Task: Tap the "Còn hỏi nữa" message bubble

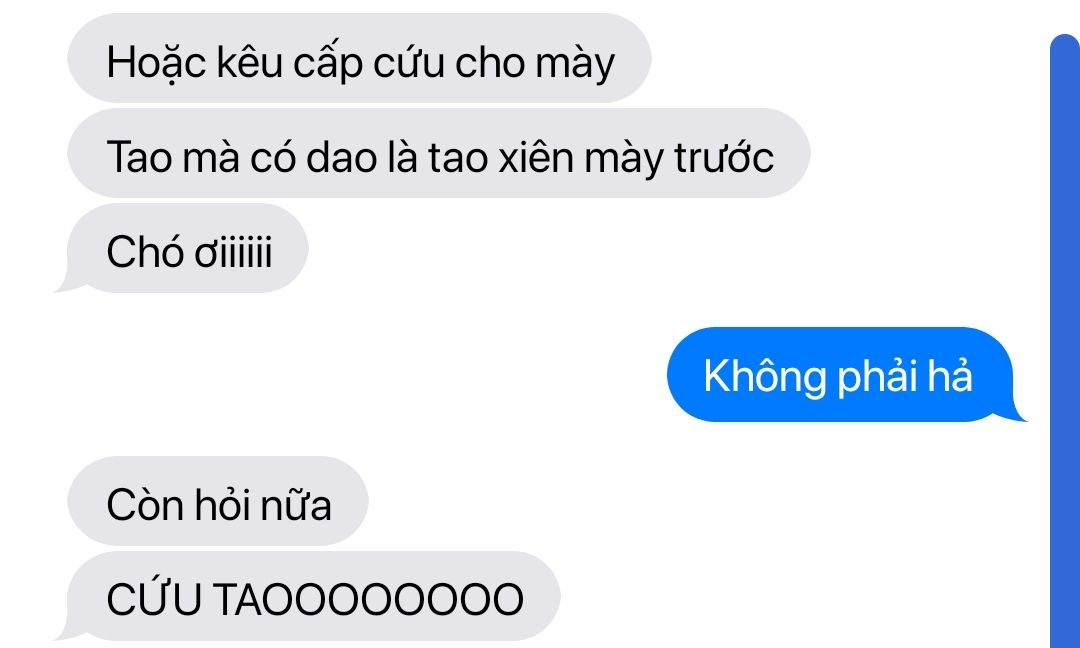Action: [x=218, y=501]
